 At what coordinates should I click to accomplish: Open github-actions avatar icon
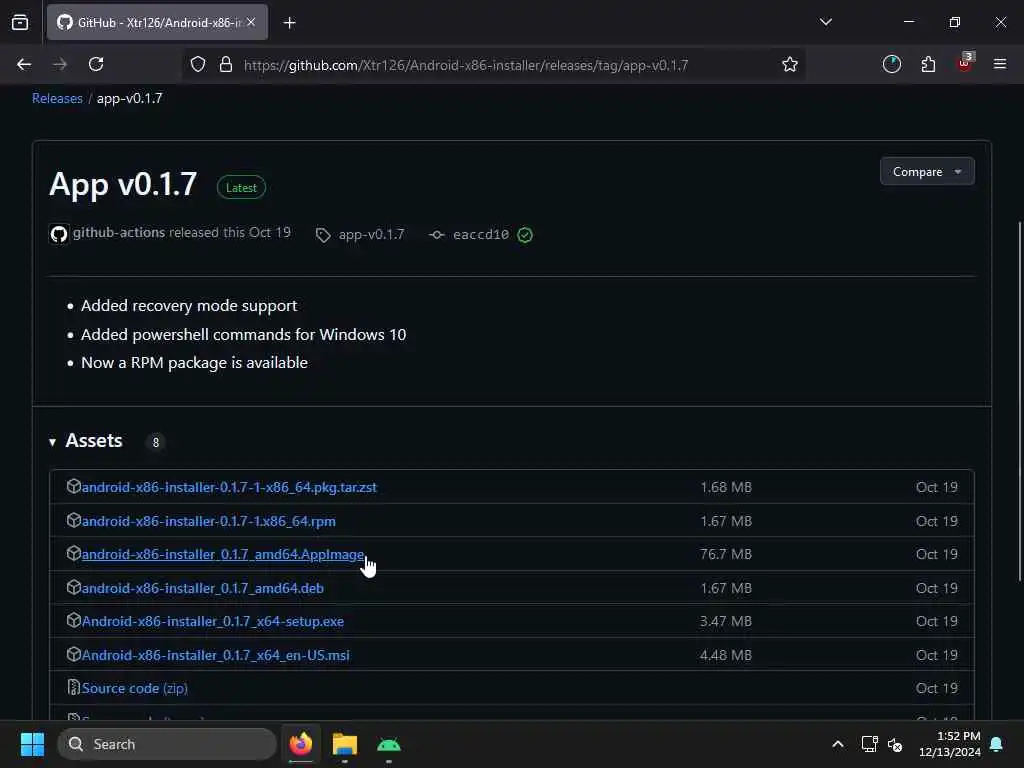pos(59,234)
